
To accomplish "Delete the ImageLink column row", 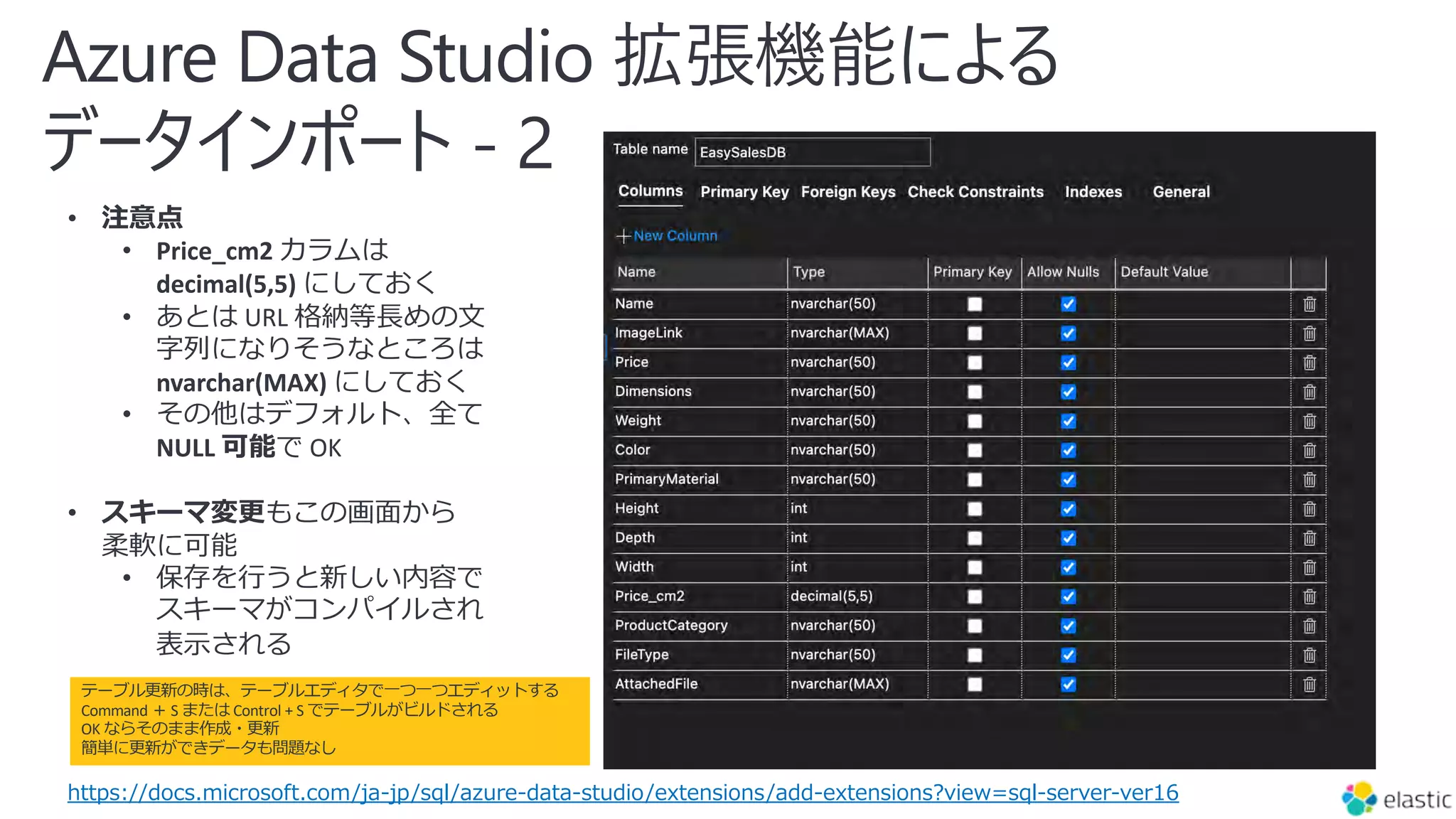I will (x=1310, y=333).
